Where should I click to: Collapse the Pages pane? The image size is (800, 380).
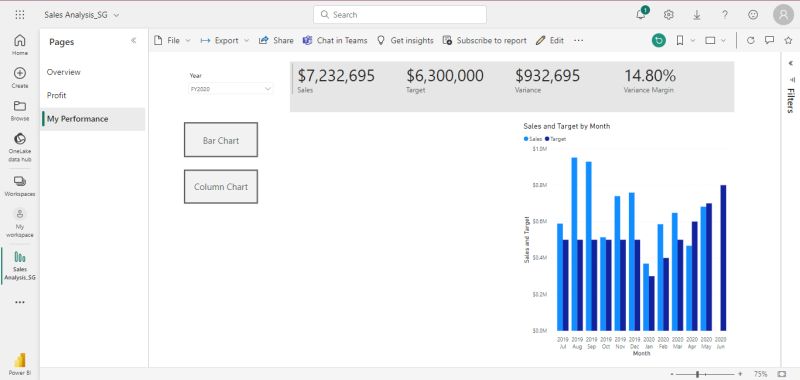[x=134, y=40]
